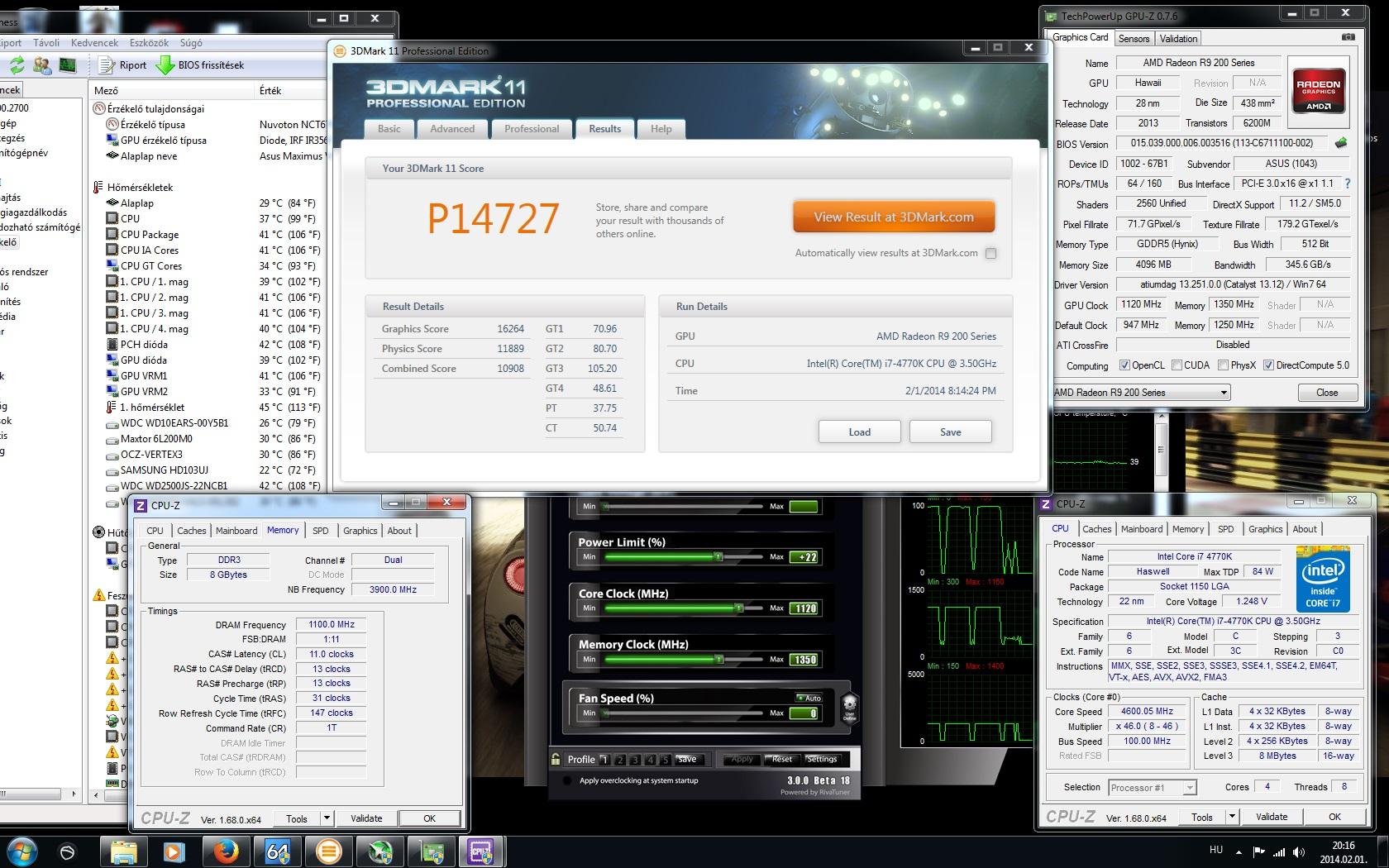This screenshot has height=868, width=1389.
Task: Open the Validation tab in GPU-Z
Action: tap(1178, 39)
